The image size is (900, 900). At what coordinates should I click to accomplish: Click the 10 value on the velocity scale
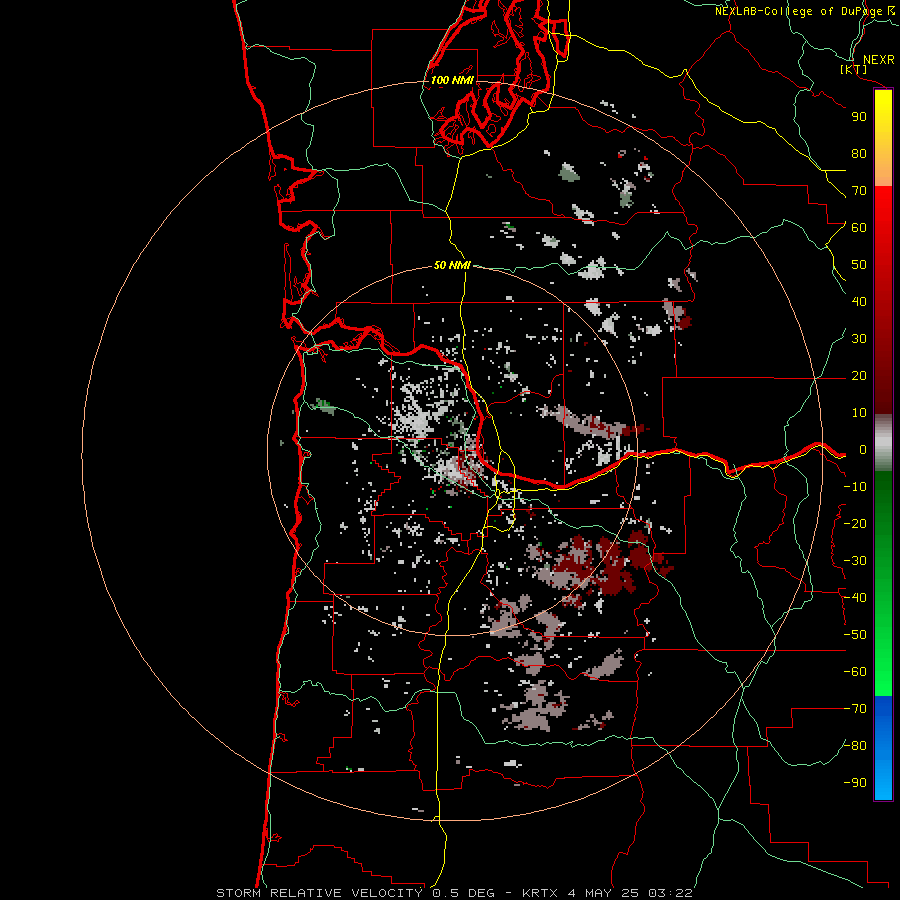(859, 413)
